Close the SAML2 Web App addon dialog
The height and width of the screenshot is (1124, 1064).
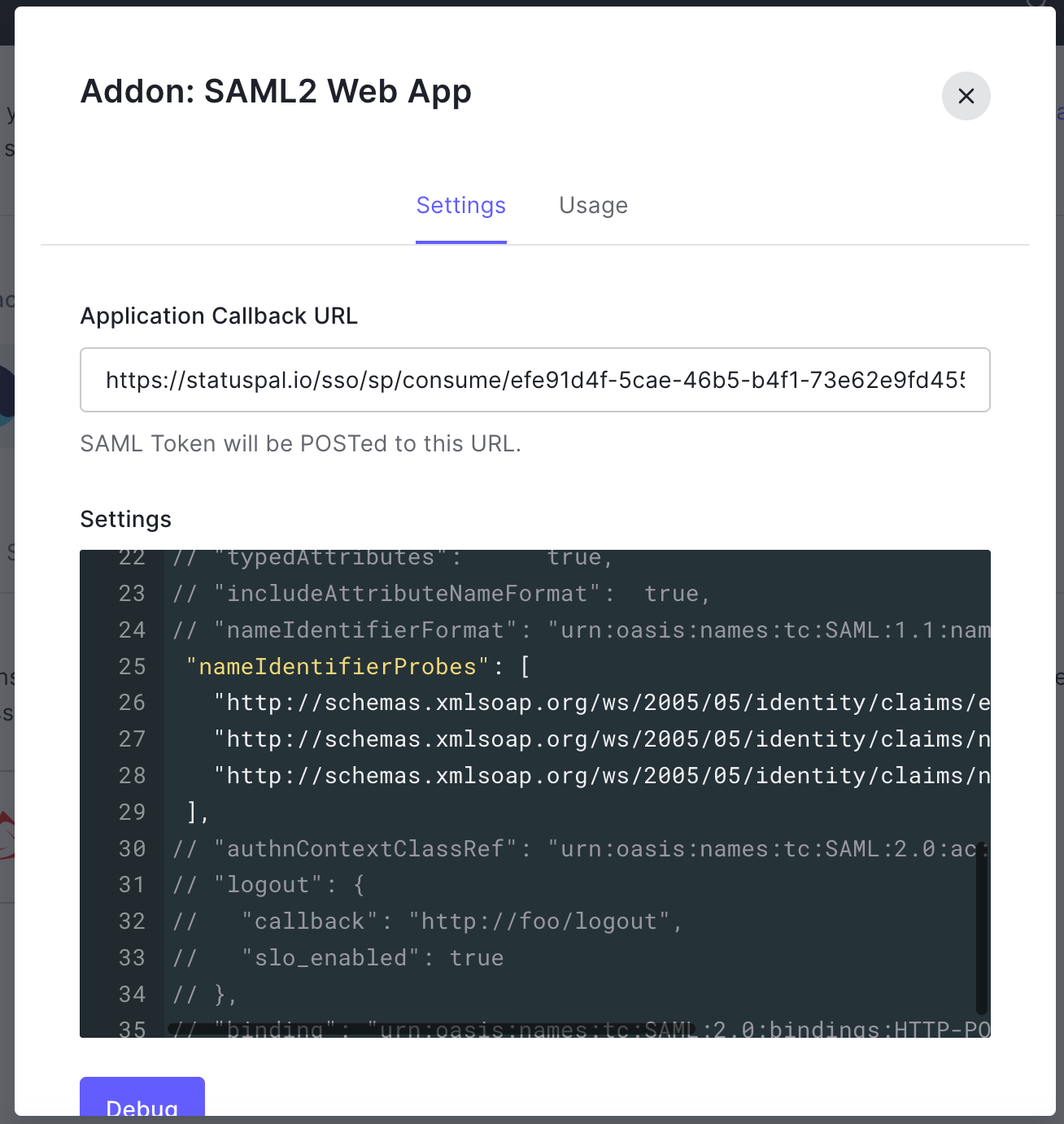click(x=966, y=96)
